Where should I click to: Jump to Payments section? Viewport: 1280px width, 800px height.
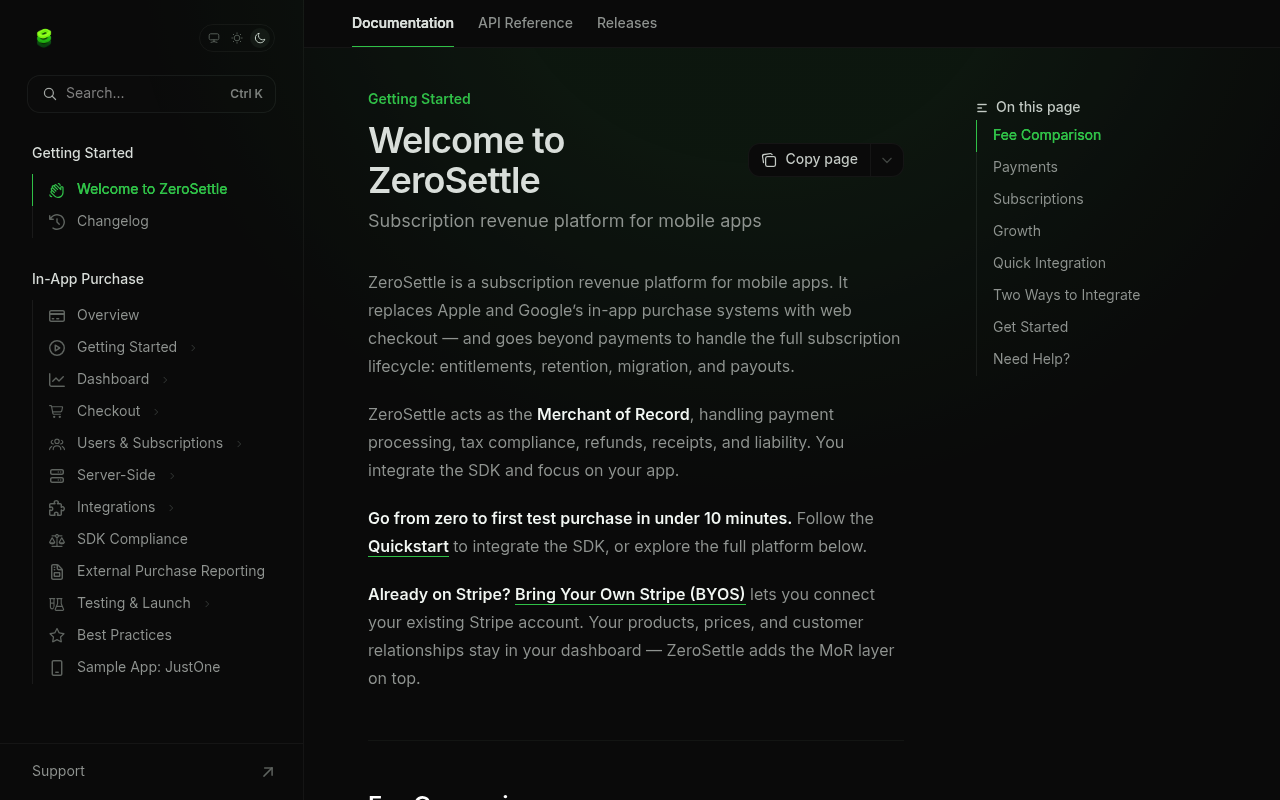tap(1025, 167)
